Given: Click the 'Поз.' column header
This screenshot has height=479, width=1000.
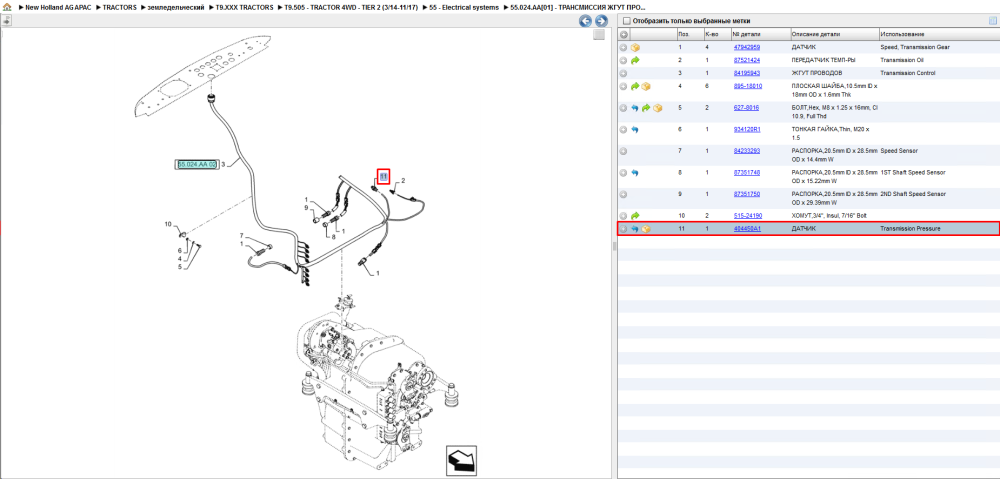Looking at the screenshot, I should click(689, 34).
